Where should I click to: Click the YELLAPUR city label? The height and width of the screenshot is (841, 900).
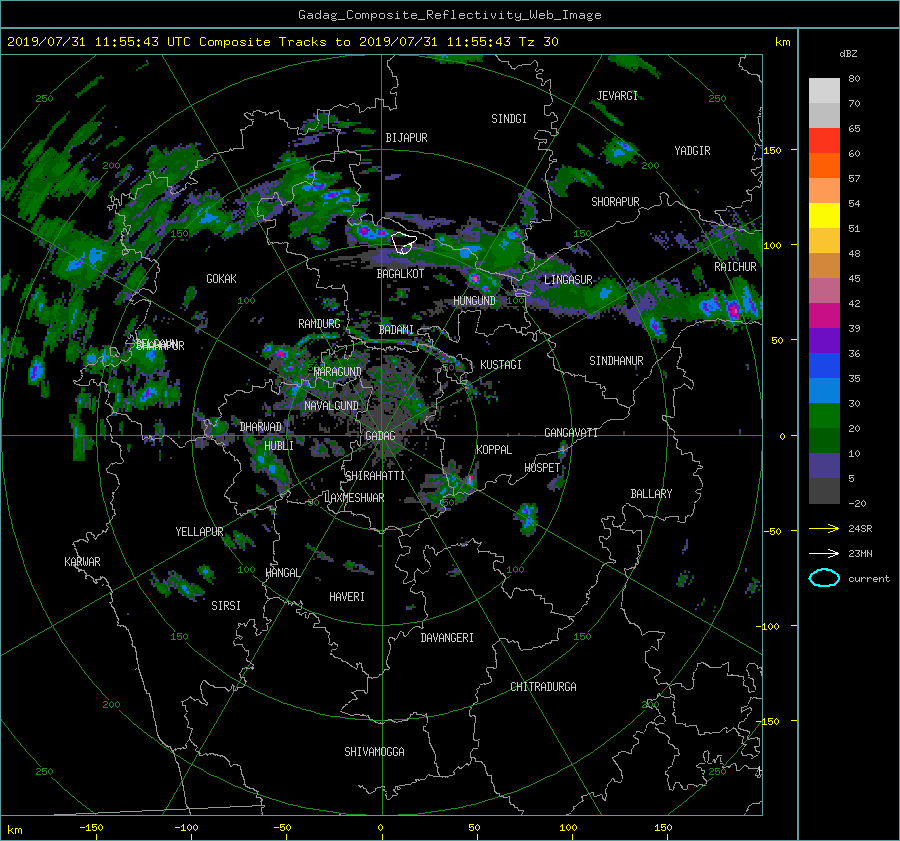point(199,532)
